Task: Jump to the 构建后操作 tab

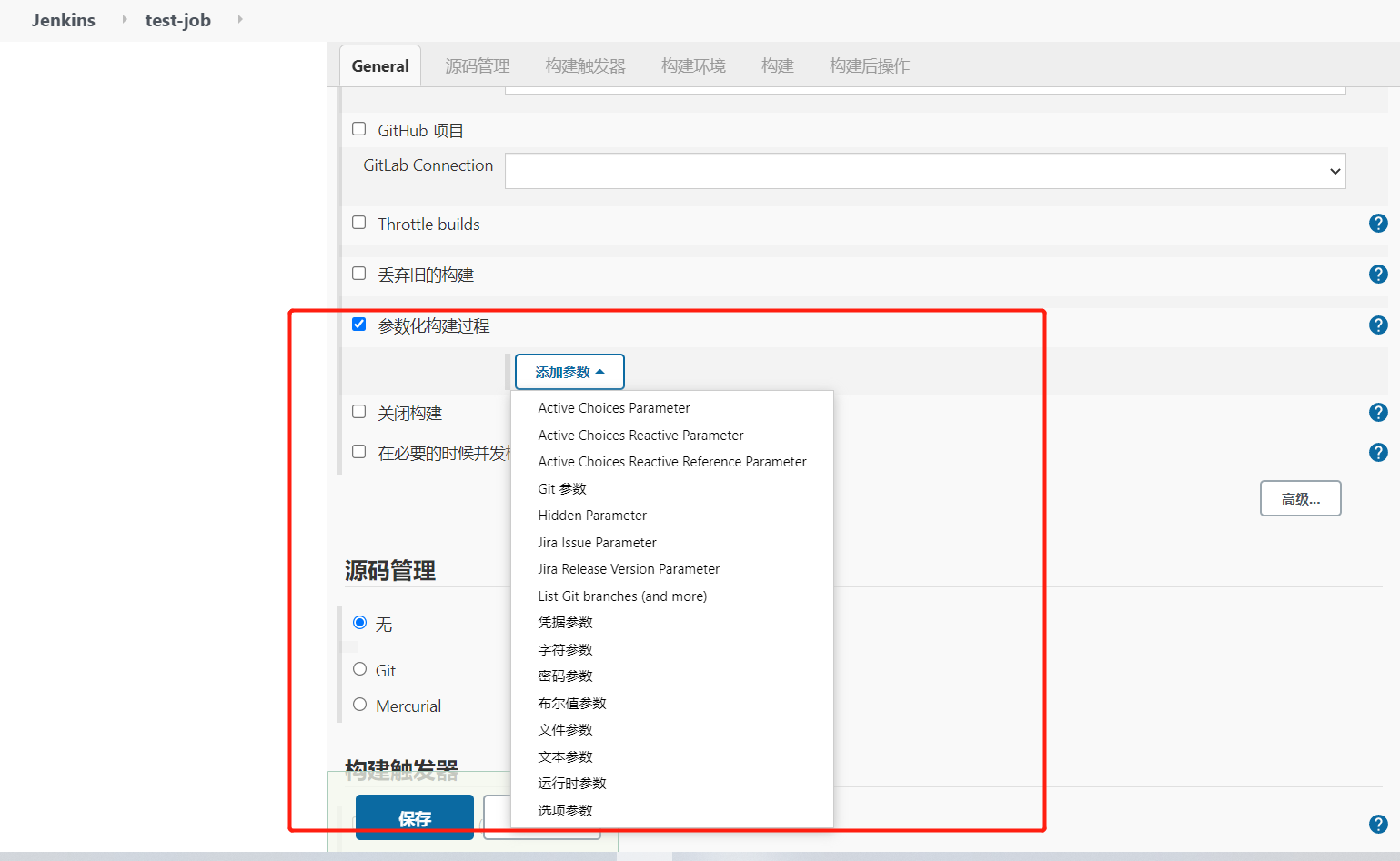Action: tap(870, 66)
